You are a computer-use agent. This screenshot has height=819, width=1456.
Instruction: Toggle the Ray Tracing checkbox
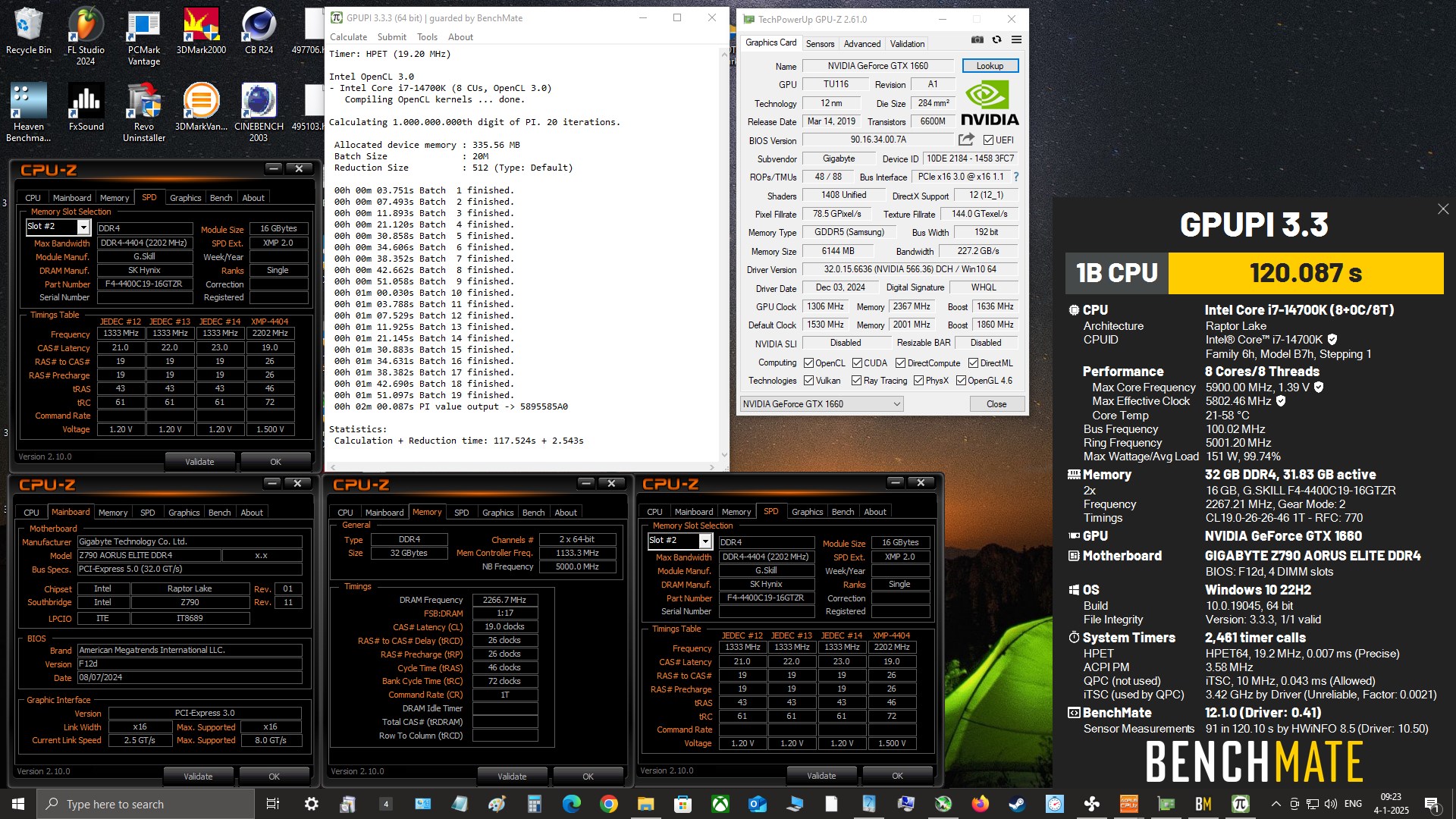pos(856,381)
